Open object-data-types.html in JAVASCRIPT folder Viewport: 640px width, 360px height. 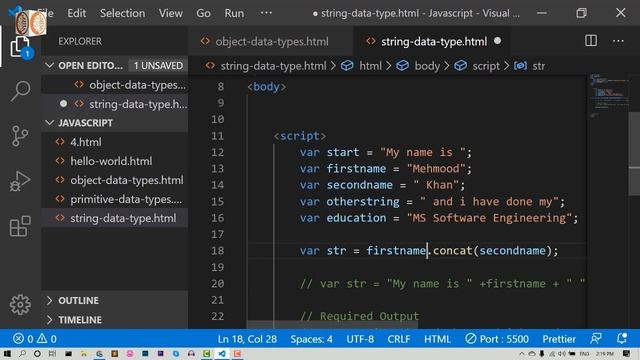pyautogui.click(x=114, y=180)
